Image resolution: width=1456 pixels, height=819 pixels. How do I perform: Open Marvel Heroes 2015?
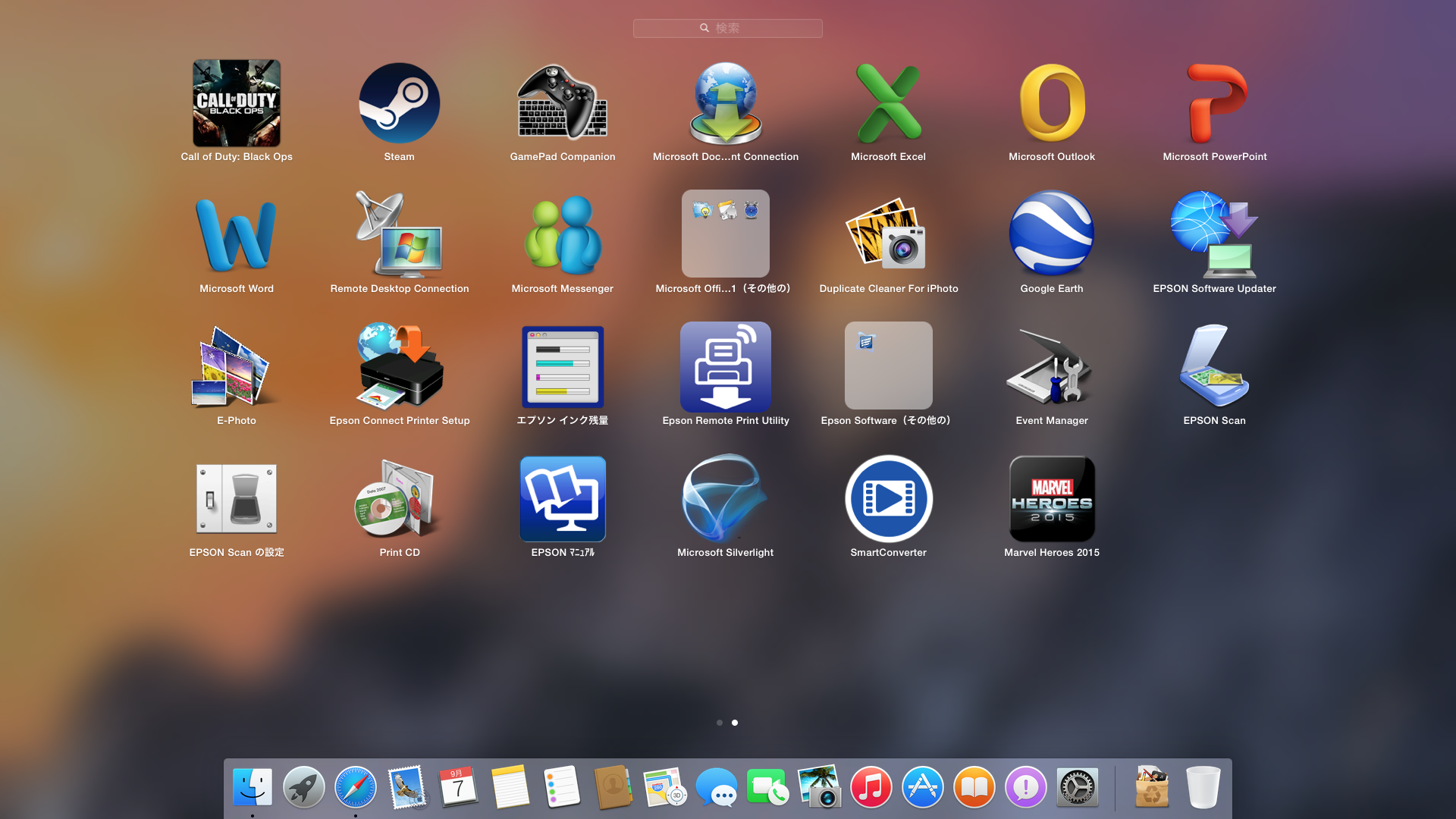tap(1051, 498)
